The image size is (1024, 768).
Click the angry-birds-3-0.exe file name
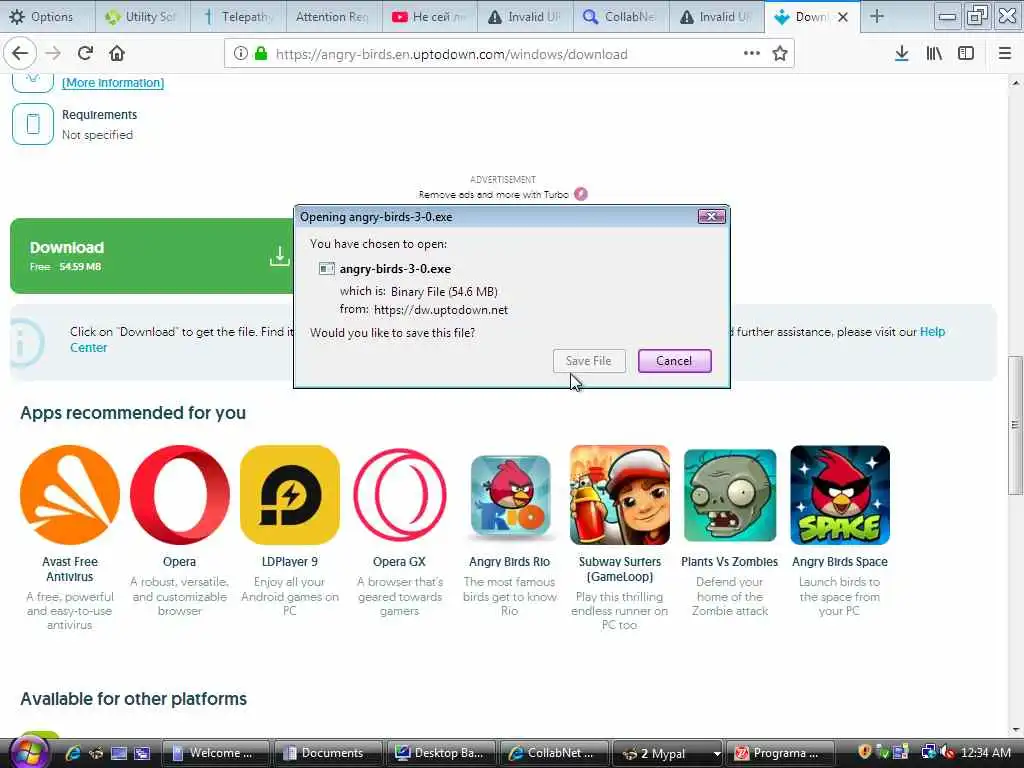395,268
